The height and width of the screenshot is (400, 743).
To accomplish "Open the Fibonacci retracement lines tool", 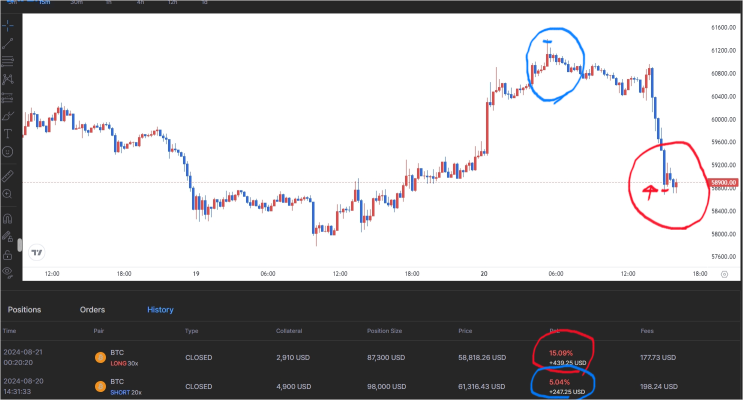I will [x=8, y=61].
